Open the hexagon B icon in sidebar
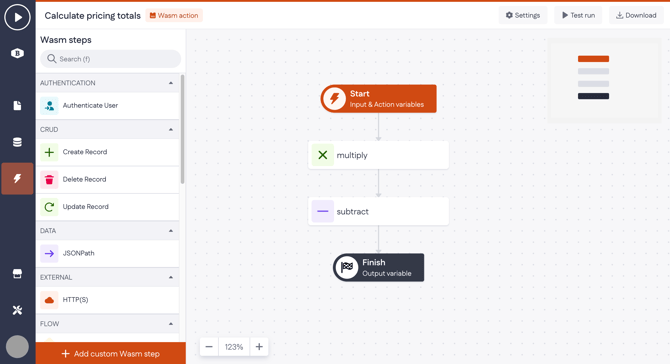Image resolution: width=670 pixels, height=364 pixels. click(x=17, y=53)
